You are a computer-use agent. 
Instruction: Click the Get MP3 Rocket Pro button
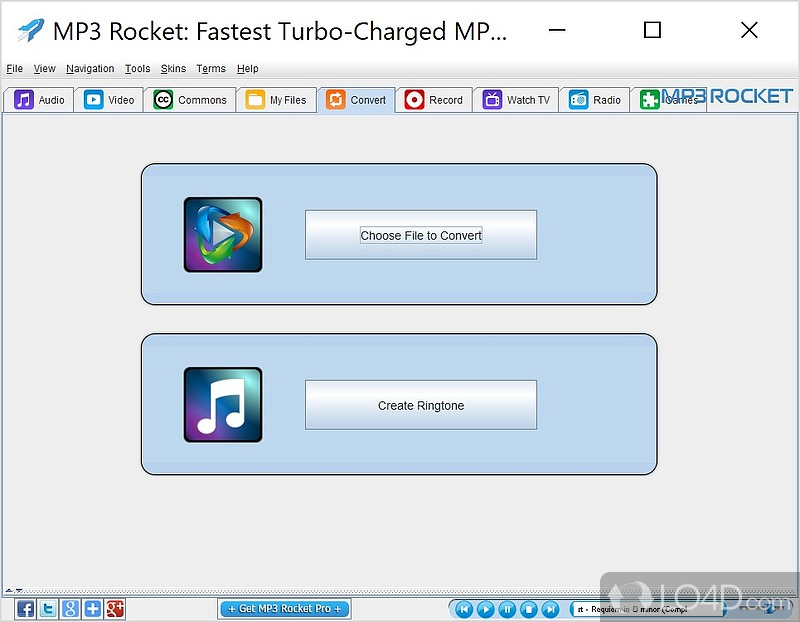click(285, 609)
